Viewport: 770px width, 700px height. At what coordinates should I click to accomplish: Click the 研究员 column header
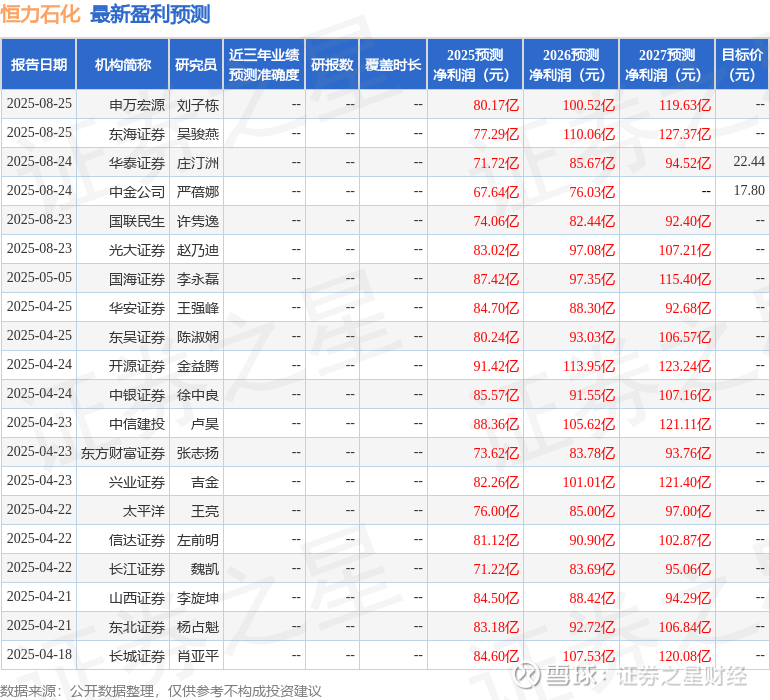tap(196, 64)
